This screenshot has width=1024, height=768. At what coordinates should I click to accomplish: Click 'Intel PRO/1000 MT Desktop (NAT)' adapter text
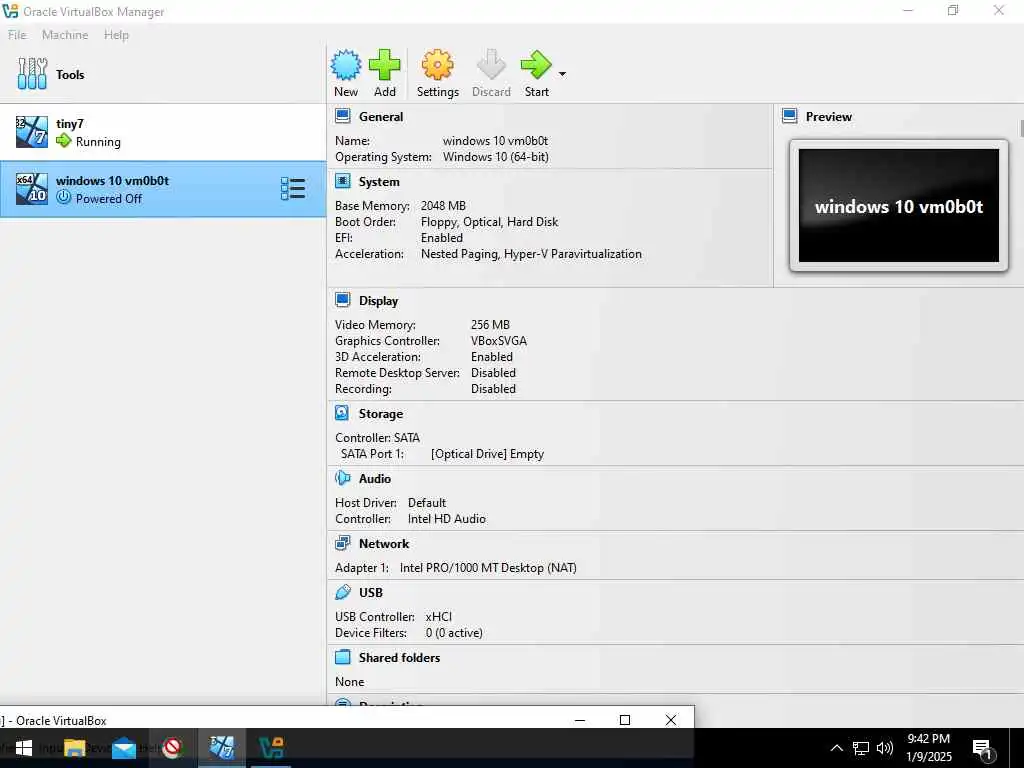[x=488, y=568]
